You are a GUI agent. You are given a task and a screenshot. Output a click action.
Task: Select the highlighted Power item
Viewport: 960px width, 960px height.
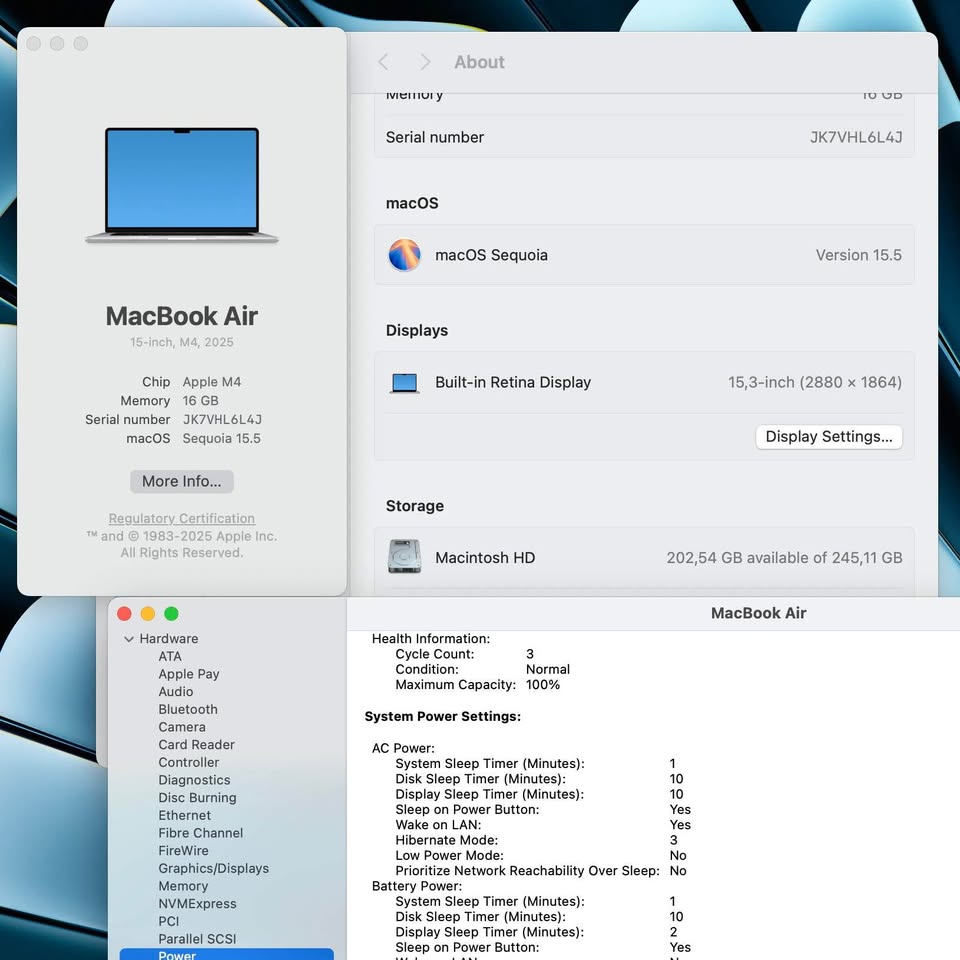coord(227,954)
